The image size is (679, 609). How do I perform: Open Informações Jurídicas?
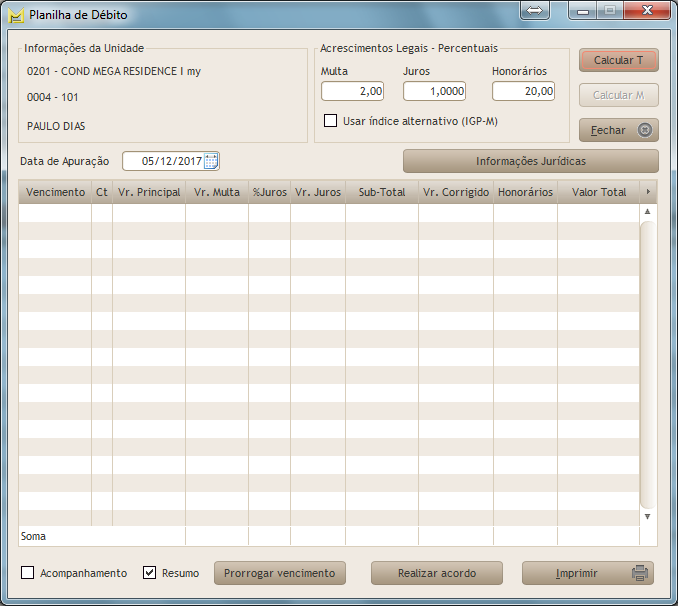[530, 161]
